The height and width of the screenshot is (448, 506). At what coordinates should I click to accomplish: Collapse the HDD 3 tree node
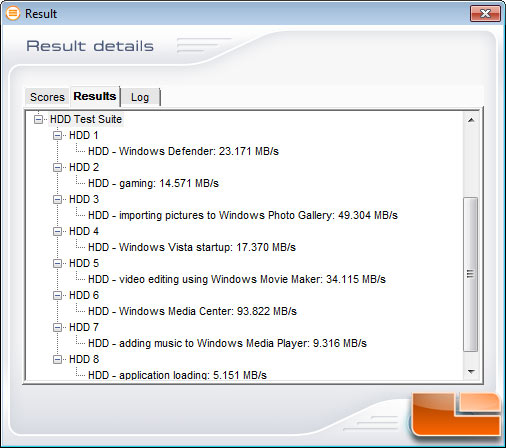[x=58, y=199]
